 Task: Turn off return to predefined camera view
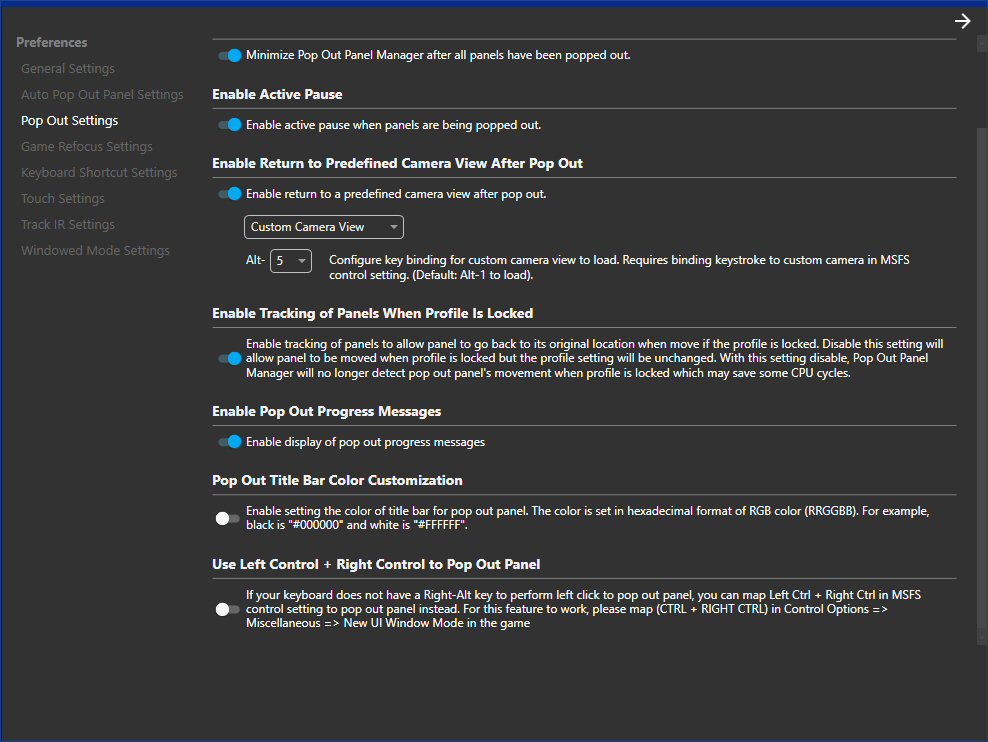[x=230, y=194]
